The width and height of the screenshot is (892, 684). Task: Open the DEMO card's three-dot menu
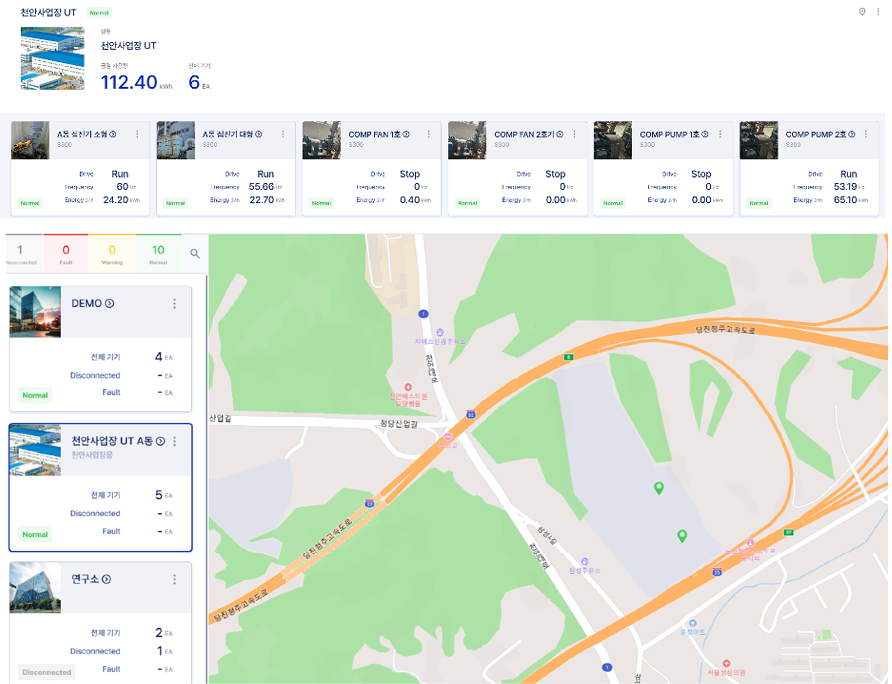pyautogui.click(x=175, y=304)
